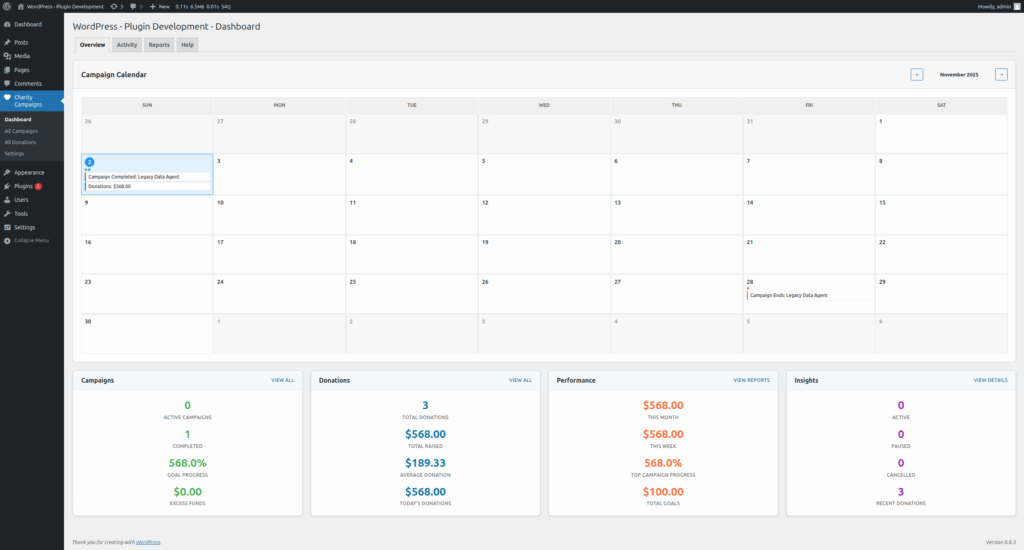The width and height of the screenshot is (1024, 550).
Task: Click the Users sidebar icon
Action: (7, 200)
